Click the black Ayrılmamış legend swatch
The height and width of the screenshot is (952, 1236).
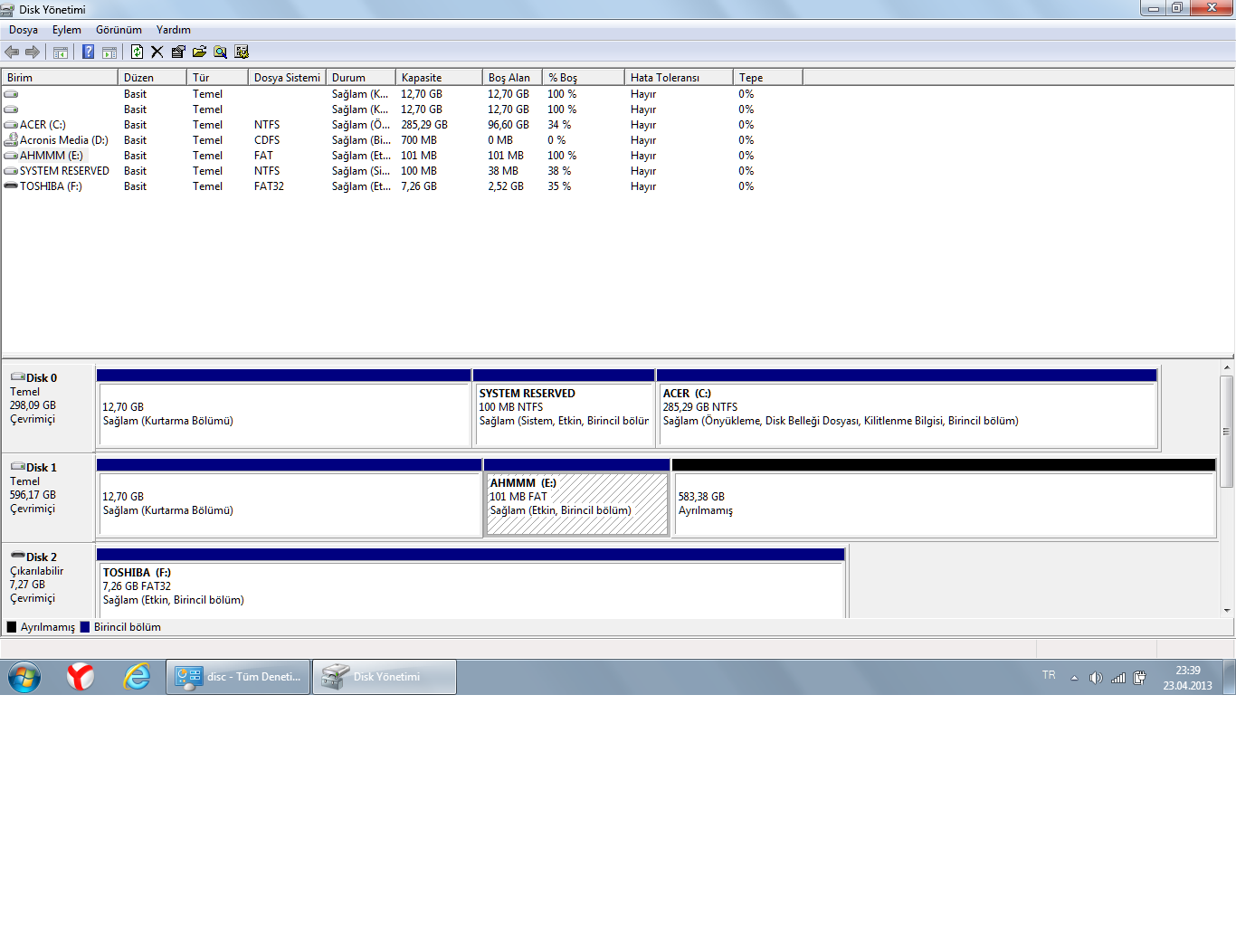tap(12, 627)
